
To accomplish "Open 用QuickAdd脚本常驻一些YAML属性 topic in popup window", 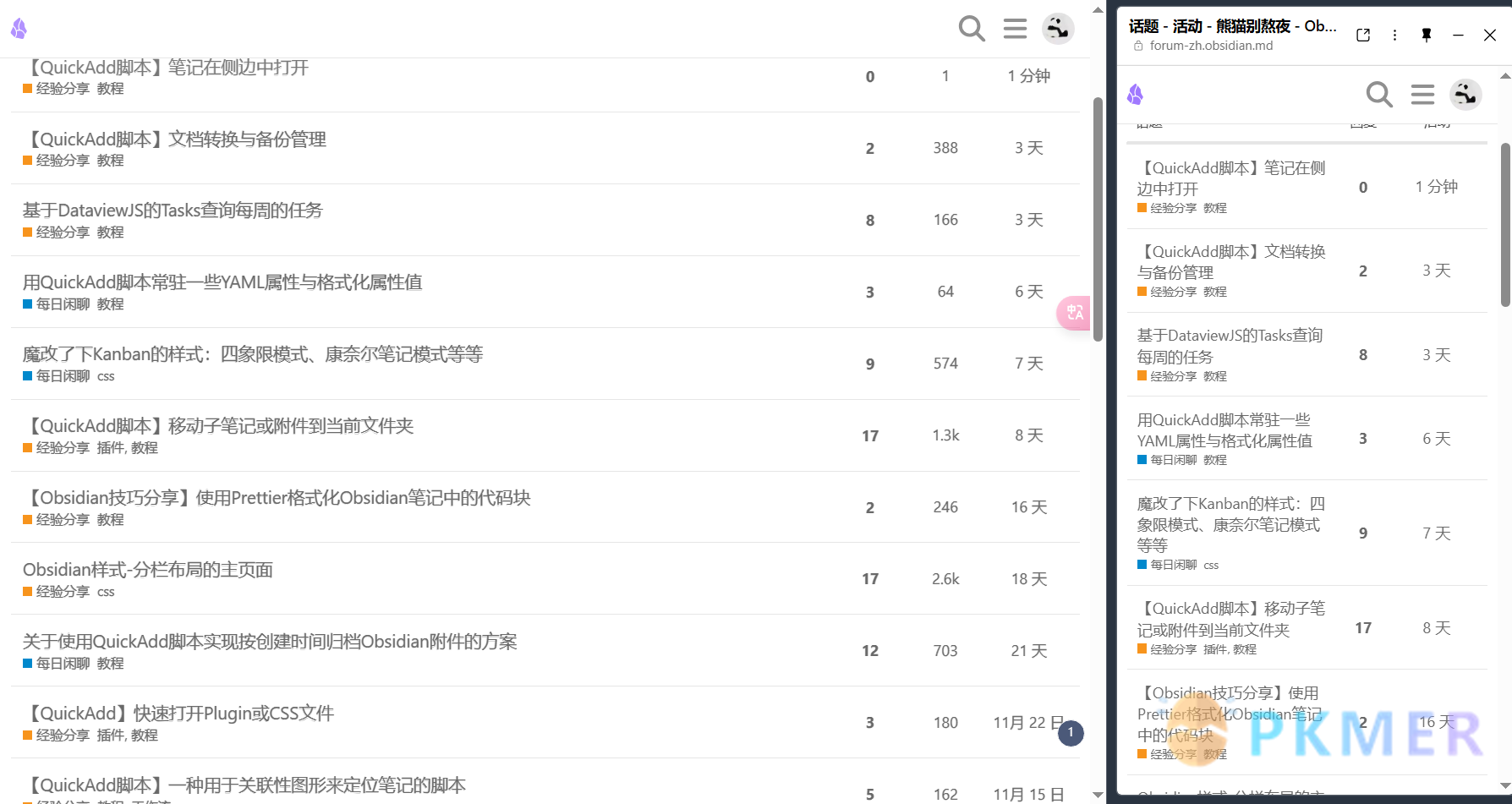I will 1224,430.
